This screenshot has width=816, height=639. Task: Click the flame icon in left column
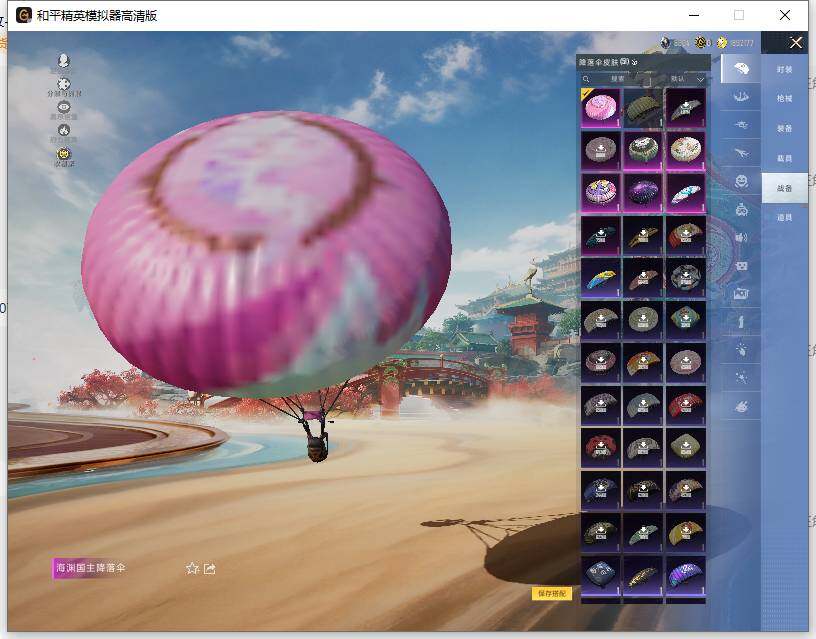[64, 130]
